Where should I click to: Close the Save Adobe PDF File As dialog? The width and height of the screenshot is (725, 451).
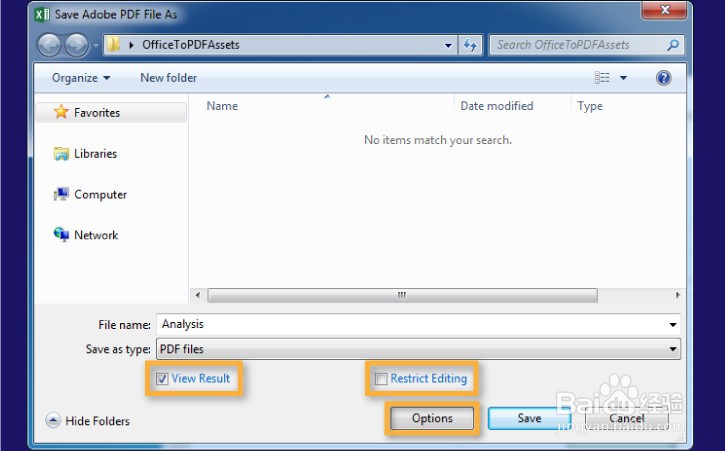tap(665, 10)
